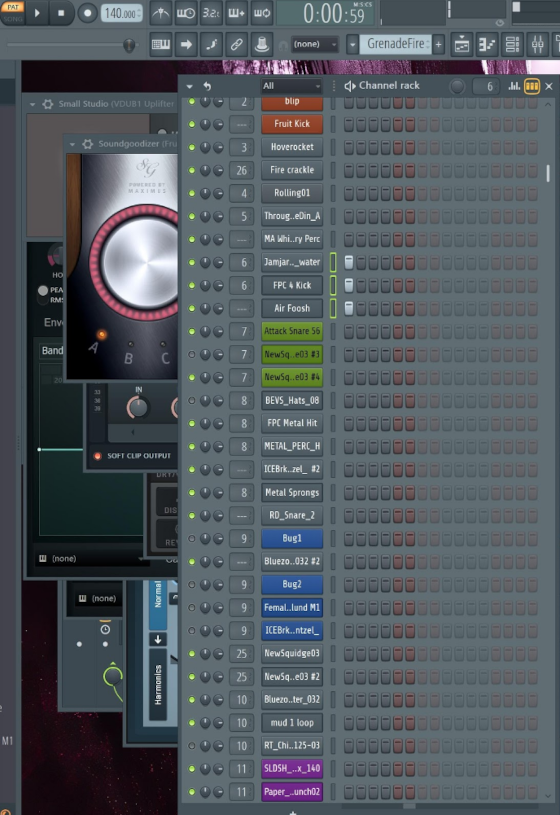The width and height of the screenshot is (560, 815).
Task: Open the Channel rack options menu arrow
Action: [189, 86]
